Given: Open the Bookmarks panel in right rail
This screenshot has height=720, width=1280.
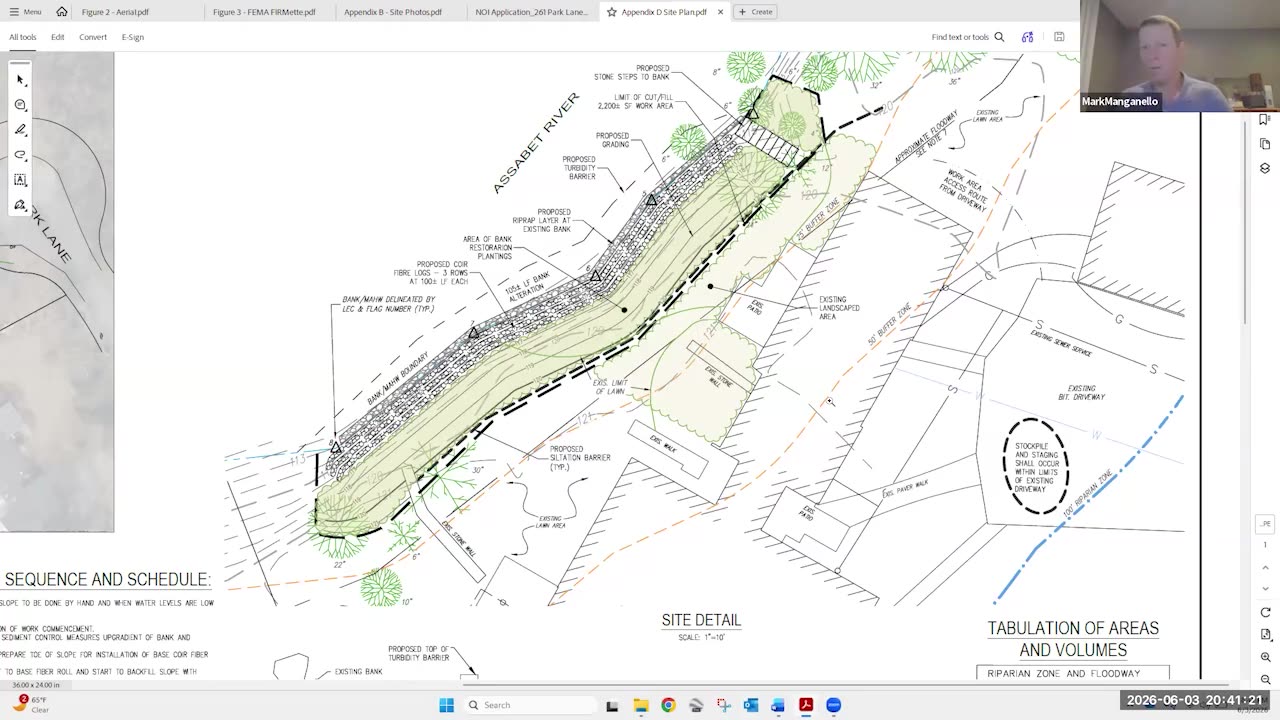Looking at the screenshot, I should pos(1265,120).
